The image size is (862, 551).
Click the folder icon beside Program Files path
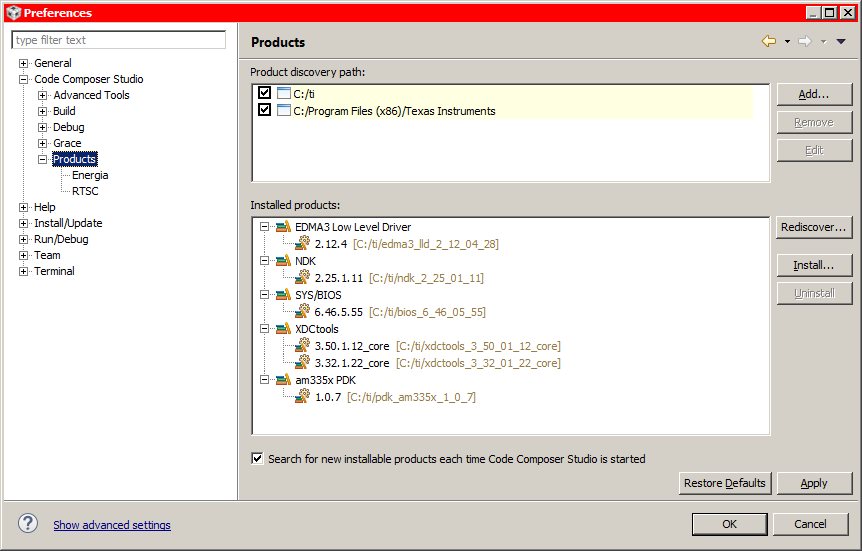(x=284, y=110)
